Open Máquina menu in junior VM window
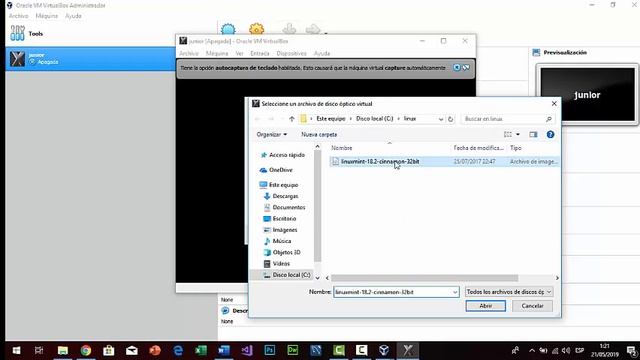The width and height of the screenshot is (640, 360). [x=217, y=53]
